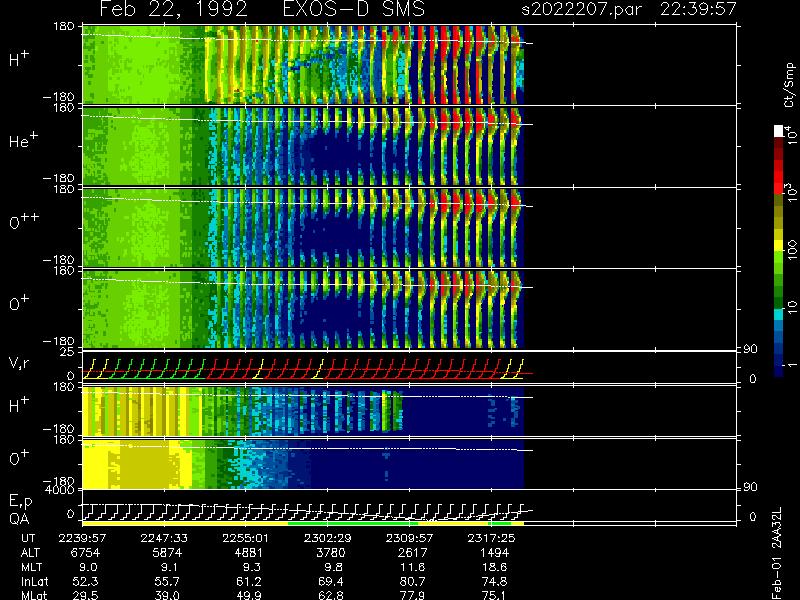Pick the cyan band of the color scale

pos(779,314)
